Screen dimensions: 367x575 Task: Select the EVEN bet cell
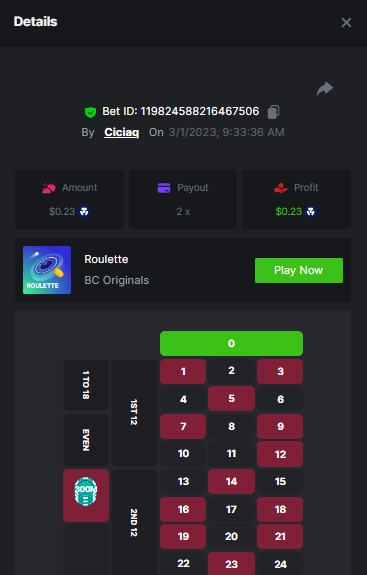click(x=86, y=440)
